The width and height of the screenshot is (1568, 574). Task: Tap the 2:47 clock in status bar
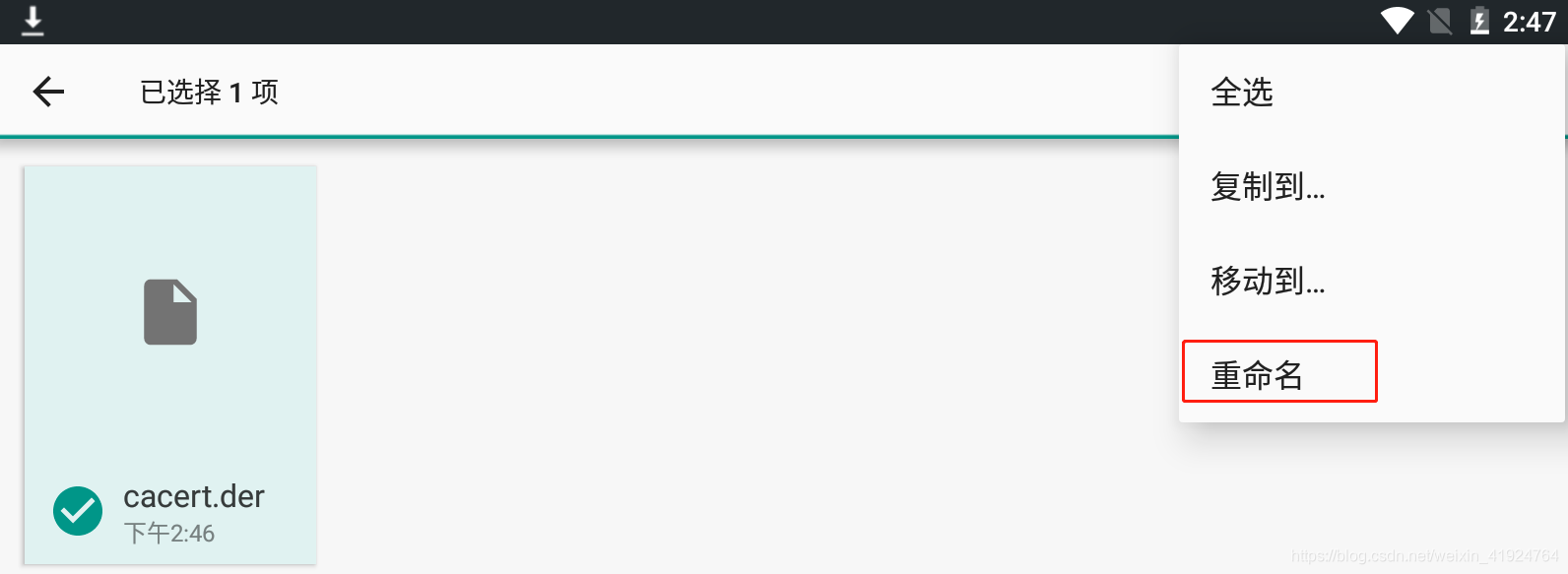[1529, 22]
